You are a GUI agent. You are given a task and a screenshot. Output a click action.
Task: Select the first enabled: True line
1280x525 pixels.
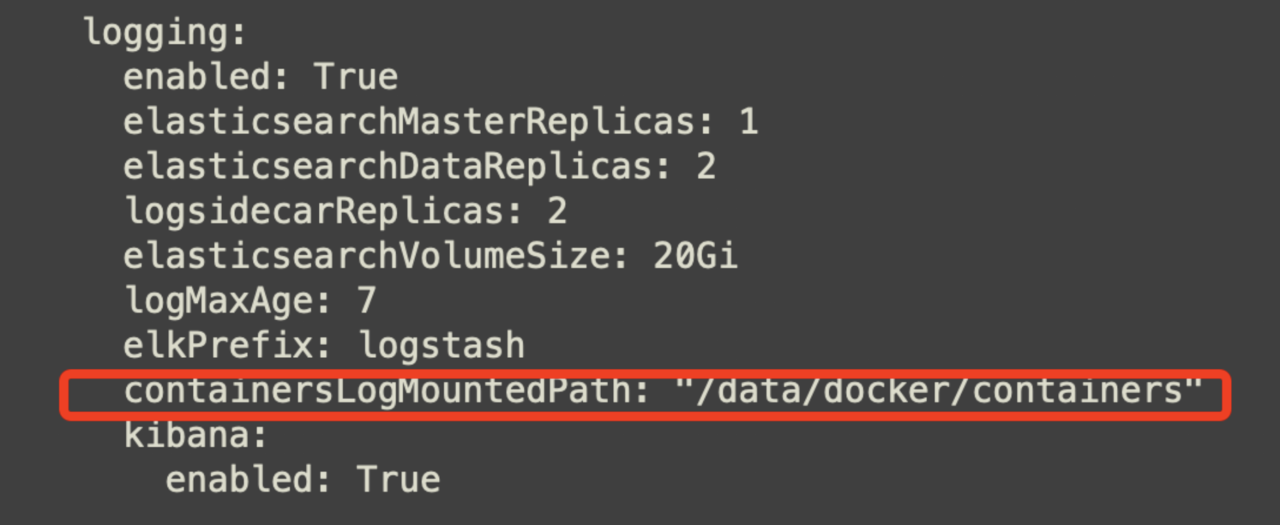point(261,77)
